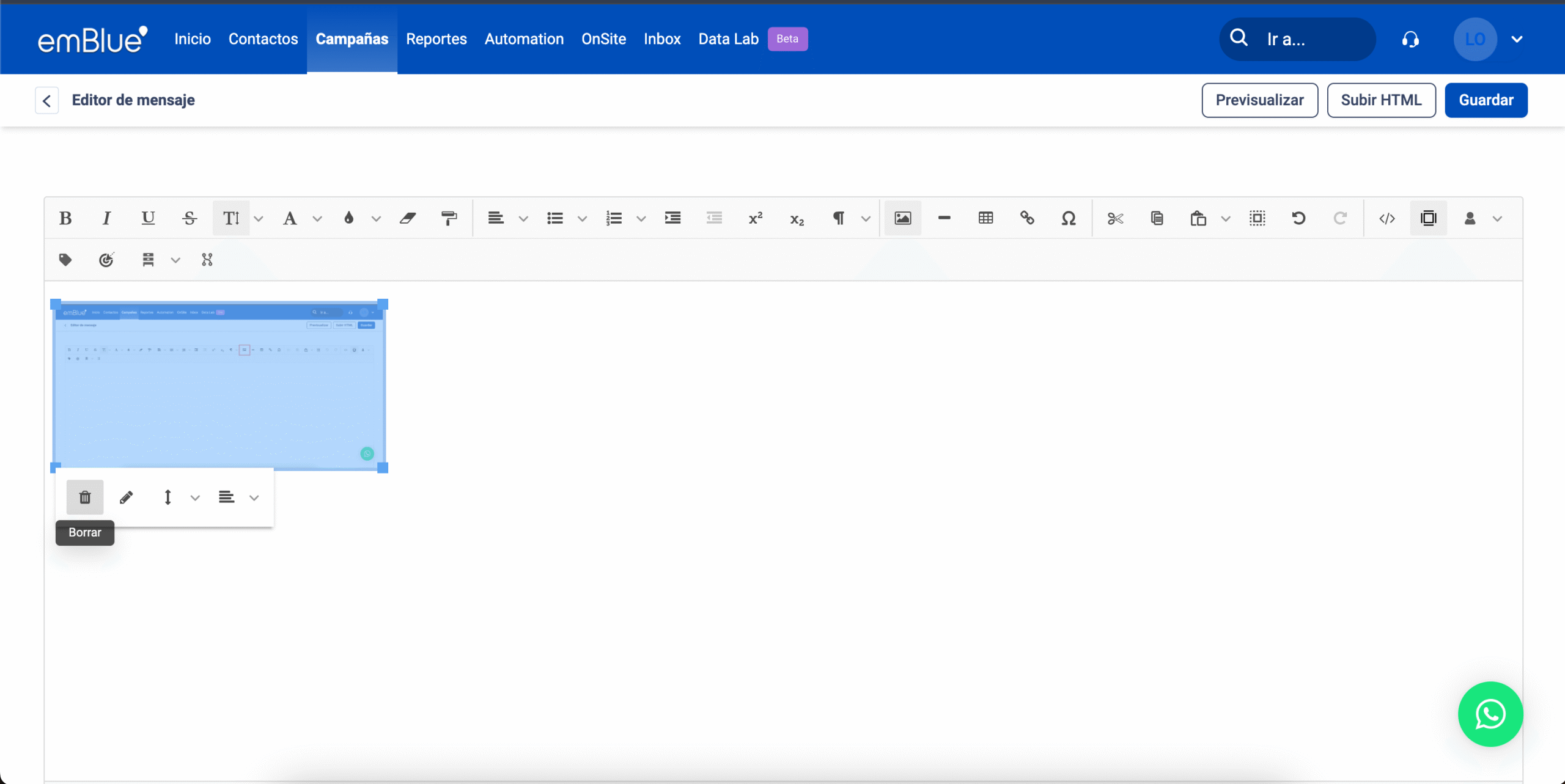Click the Bold formatting icon

click(65, 218)
